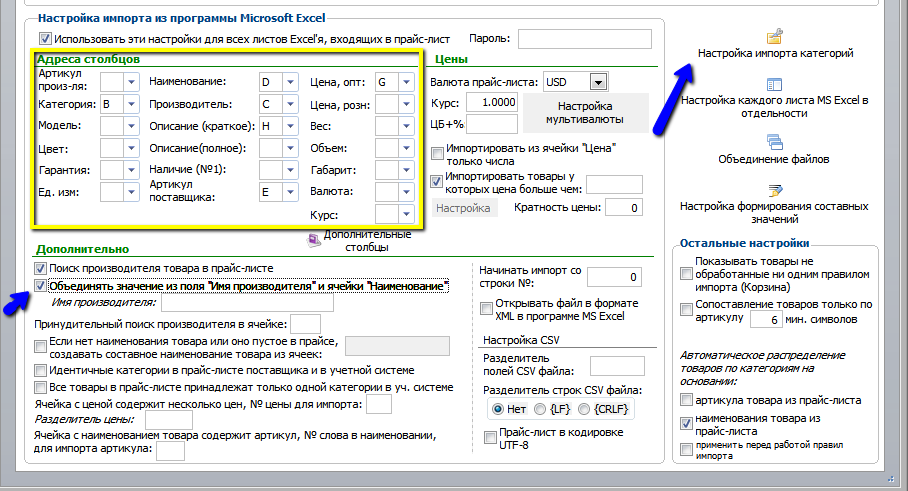Open the file merging icon
Screen dimensions: 908x491
[774, 142]
